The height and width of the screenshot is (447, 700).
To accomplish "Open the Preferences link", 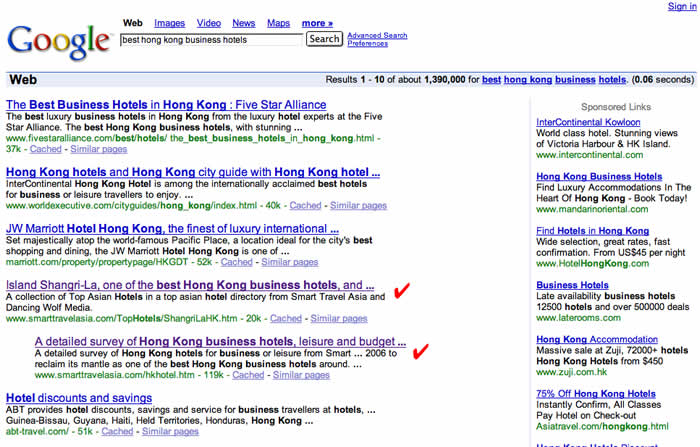I will (368, 44).
